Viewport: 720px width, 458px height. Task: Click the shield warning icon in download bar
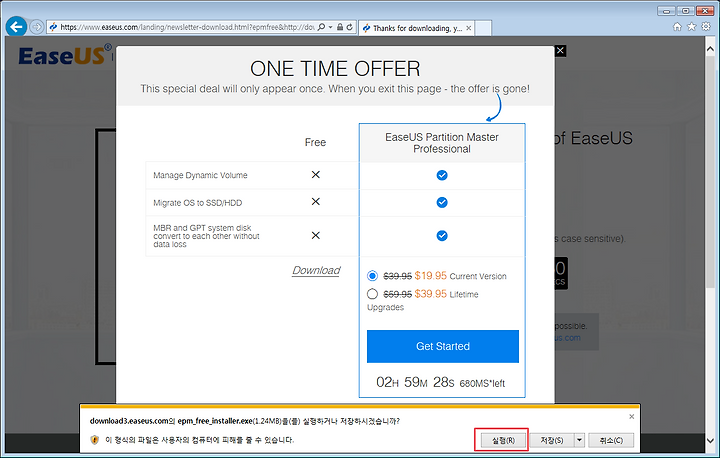95,440
